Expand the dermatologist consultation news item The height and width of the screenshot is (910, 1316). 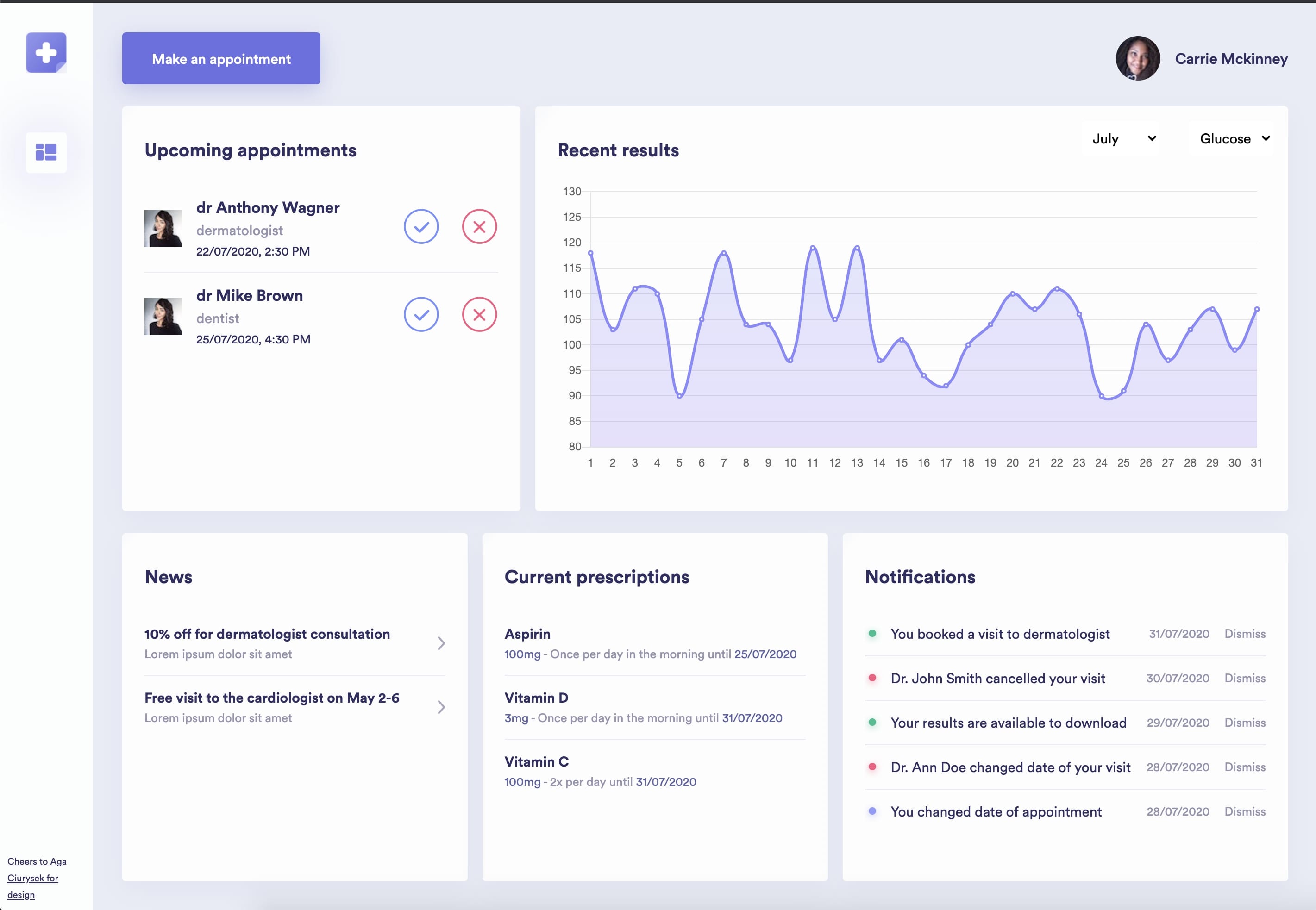point(441,643)
